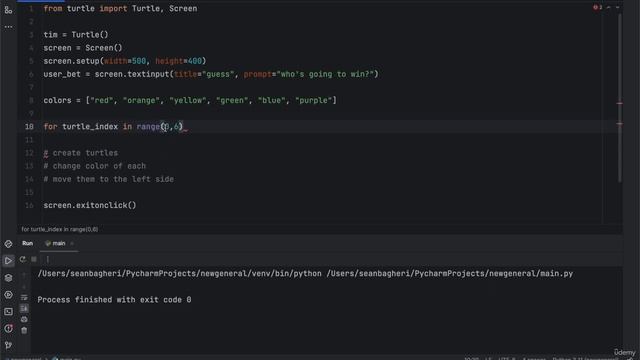
Task: Close the main run tab
Action: [x=72, y=244]
